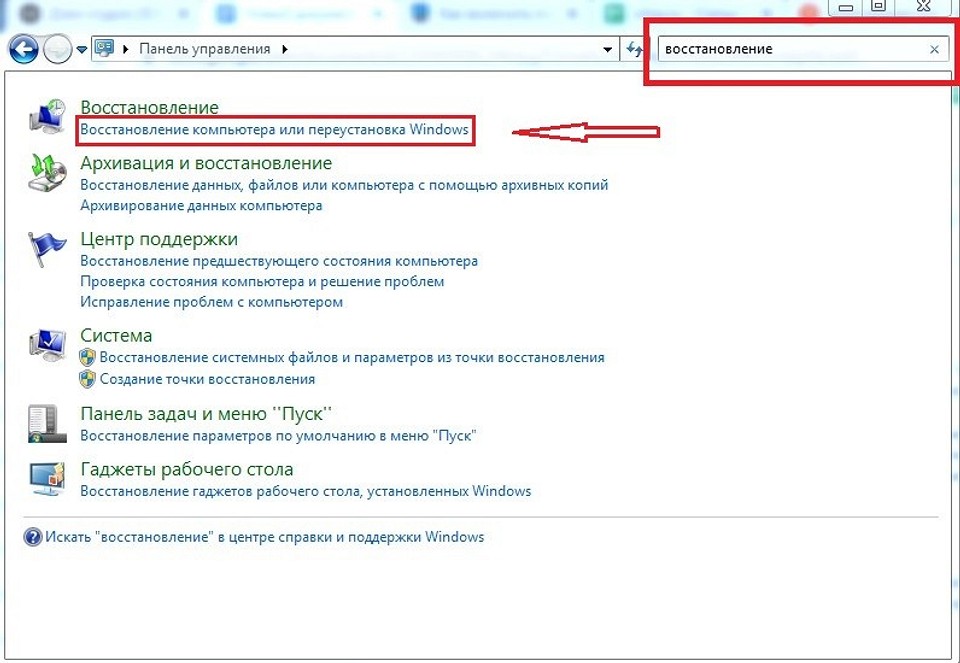
Task: Open the recent pages dropdown arrow
Action: point(81,50)
